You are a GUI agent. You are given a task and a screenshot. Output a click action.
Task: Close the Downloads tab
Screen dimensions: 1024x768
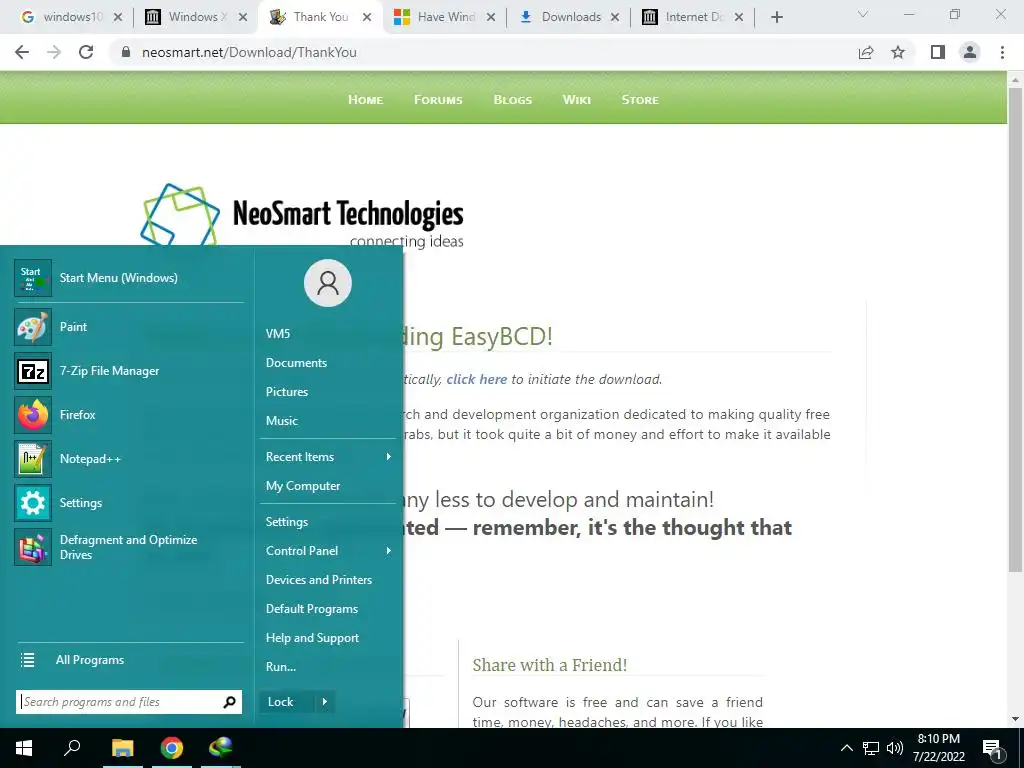(x=615, y=17)
